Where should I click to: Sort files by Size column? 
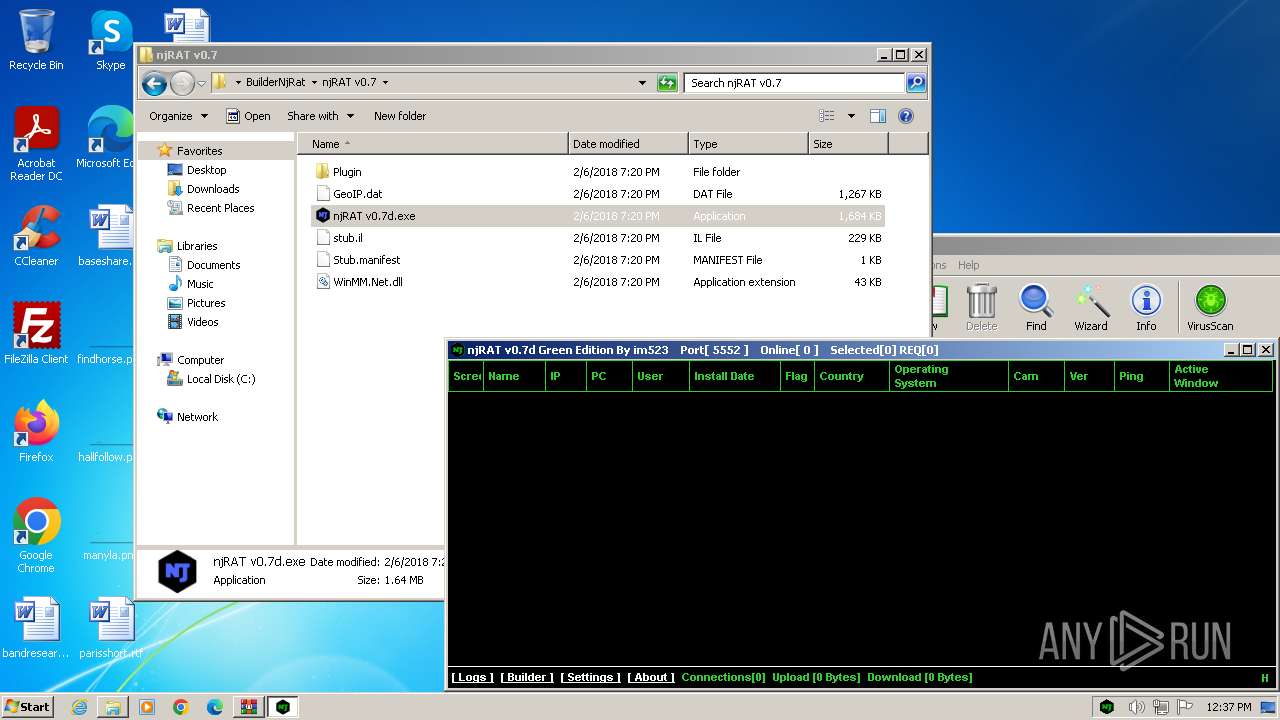point(848,144)
